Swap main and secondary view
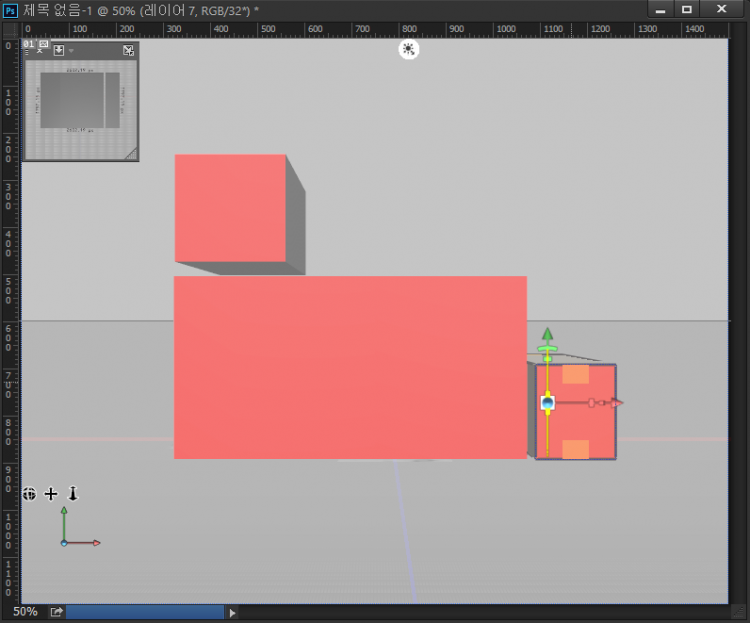Image resolution: width=750 pixels, height=623 pixels. tap(128, 50)
